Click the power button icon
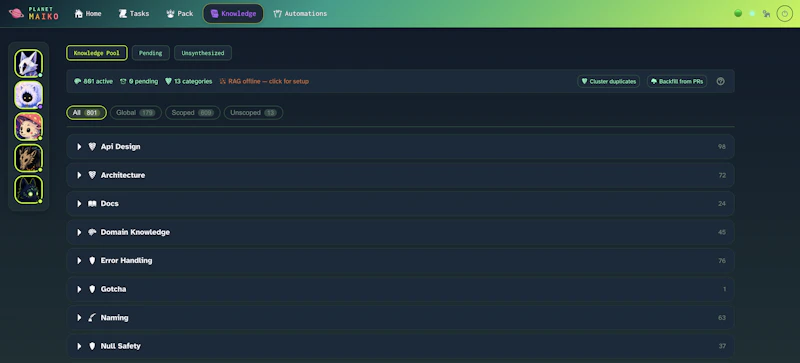Image resolution: width=800 pixels, height=363 pixels. 785,14
